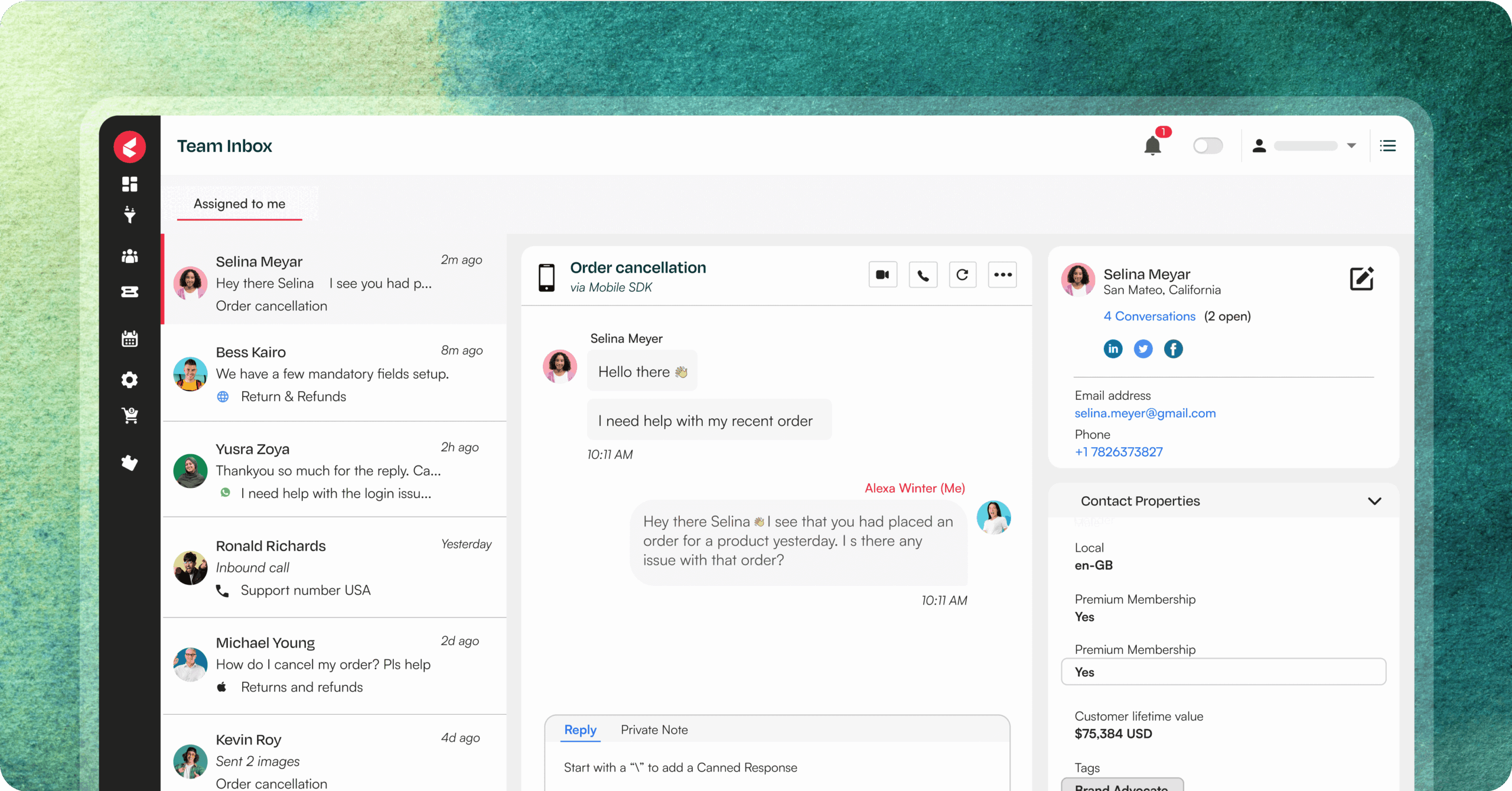Open the more options ellipsis menu
Screen dimensions: 1512x791
coord(1003,275)
